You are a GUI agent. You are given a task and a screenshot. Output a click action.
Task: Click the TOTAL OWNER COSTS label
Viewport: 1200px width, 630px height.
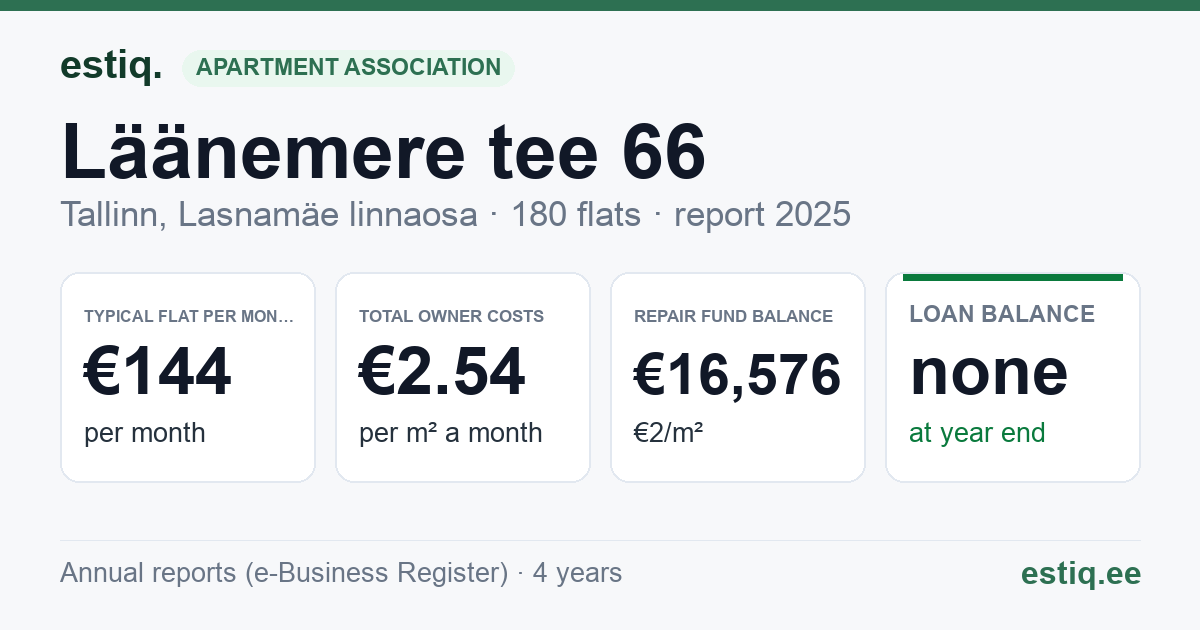coord(452,316)
